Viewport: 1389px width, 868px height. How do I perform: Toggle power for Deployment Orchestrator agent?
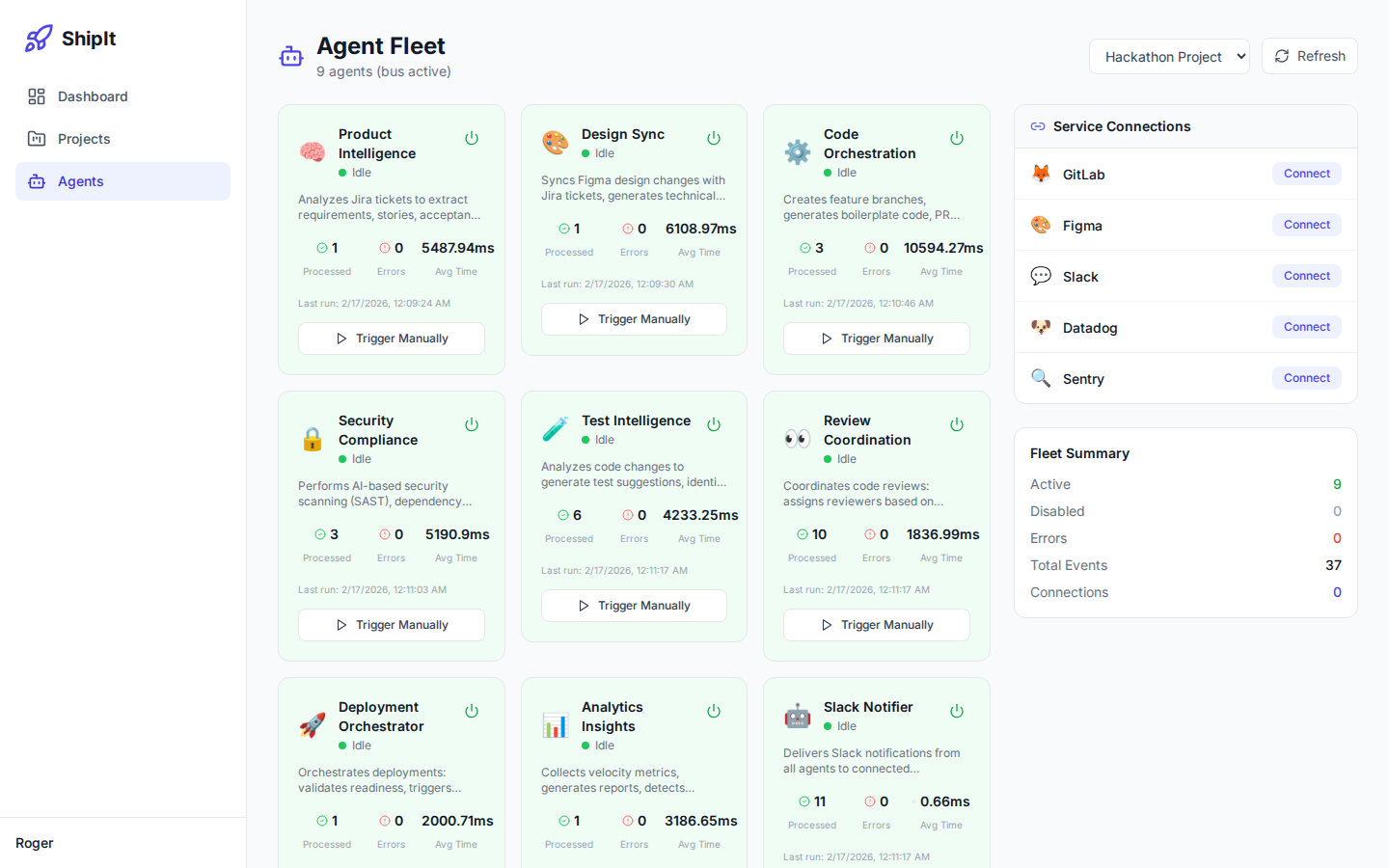click(472, 711)
